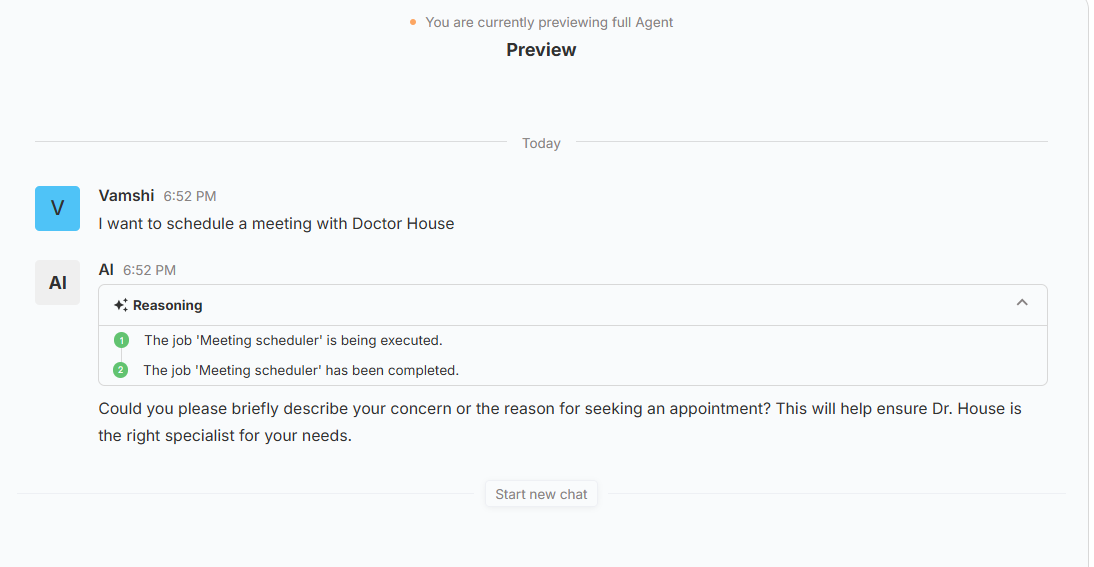Image resolution: width=1094 pixels, height=567 pixels.
Task: Click the sparkle icon beside Reasoning
Action: pos(120,305)
